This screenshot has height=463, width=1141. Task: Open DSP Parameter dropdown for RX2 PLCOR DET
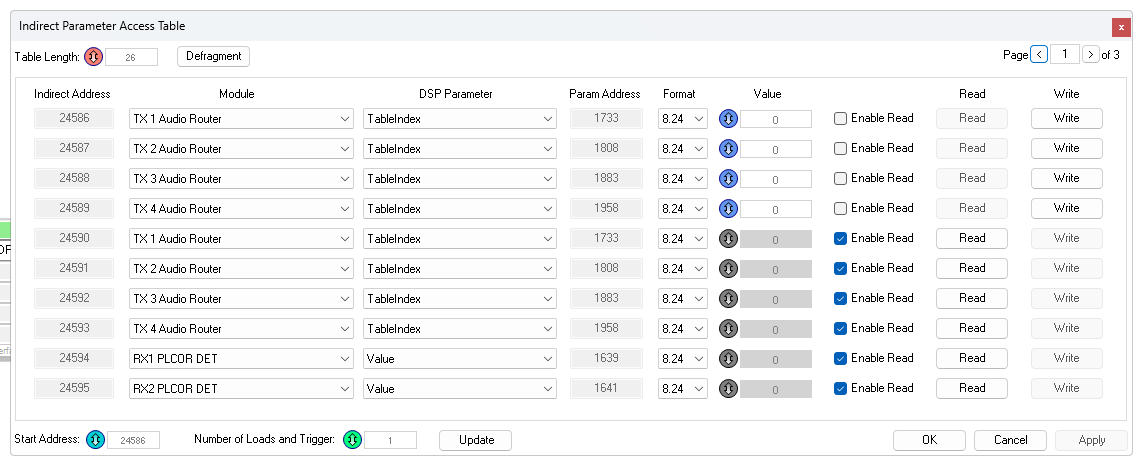click(460, 389)
